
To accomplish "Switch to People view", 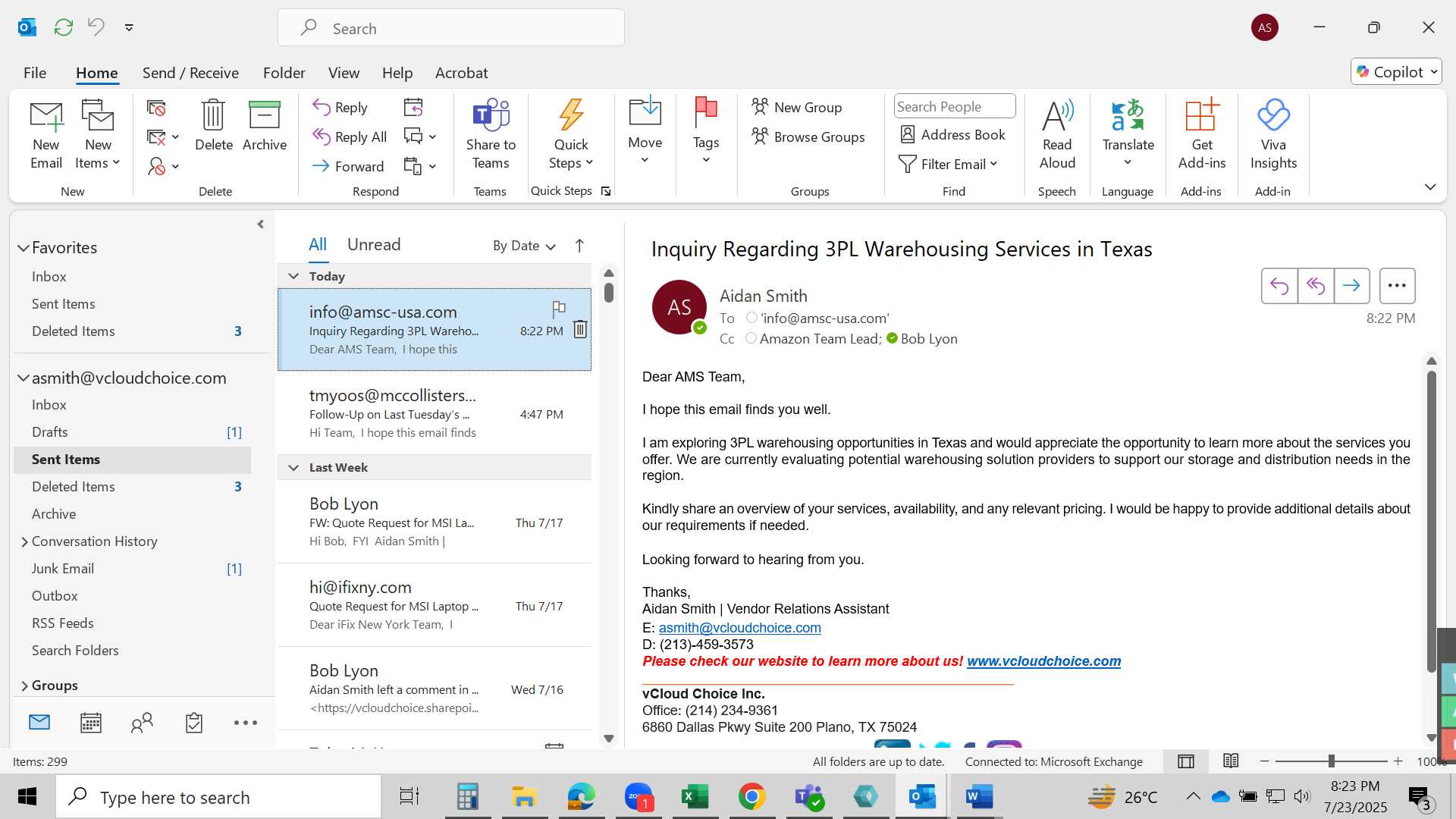I will pos(142,723).
